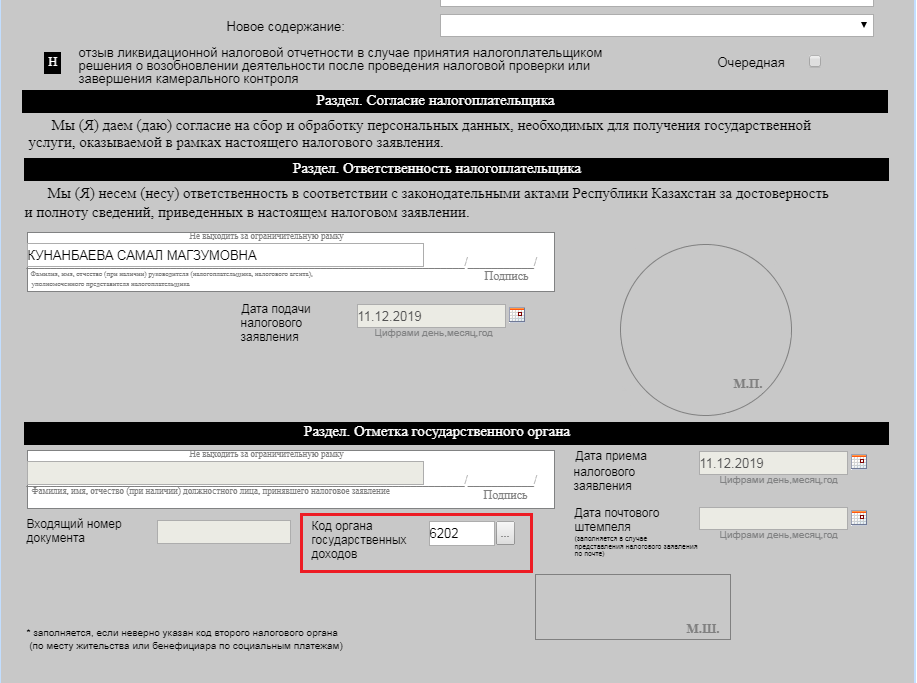Image resolution: width=917 pixels, height=683 pixels.
Task: Click the КУНАНБАЕВА САМАЛ МАГЗУМОВНА name field
Action: [x=225, y=255]
